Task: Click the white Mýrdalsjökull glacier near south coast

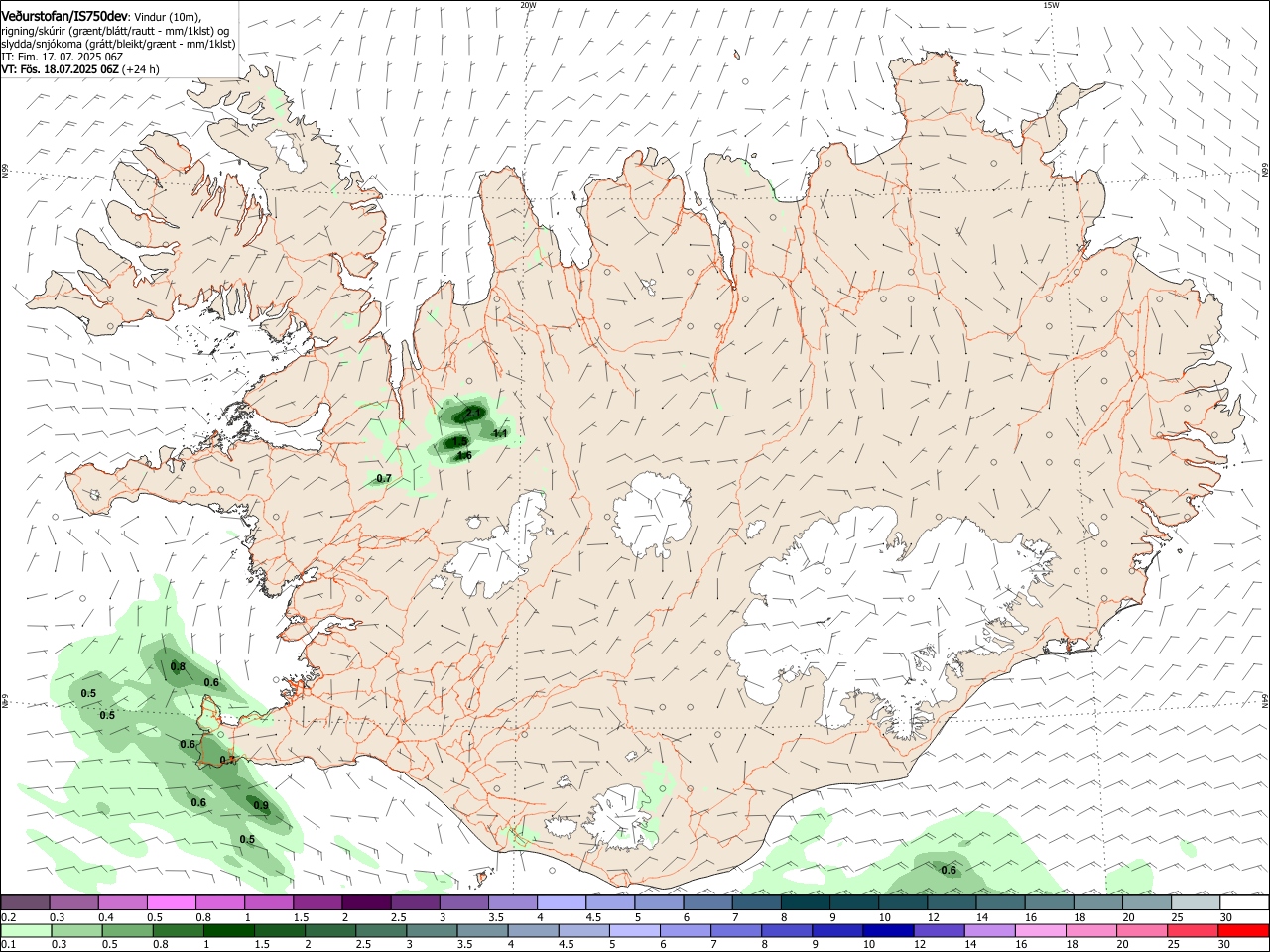Action: 620,818
